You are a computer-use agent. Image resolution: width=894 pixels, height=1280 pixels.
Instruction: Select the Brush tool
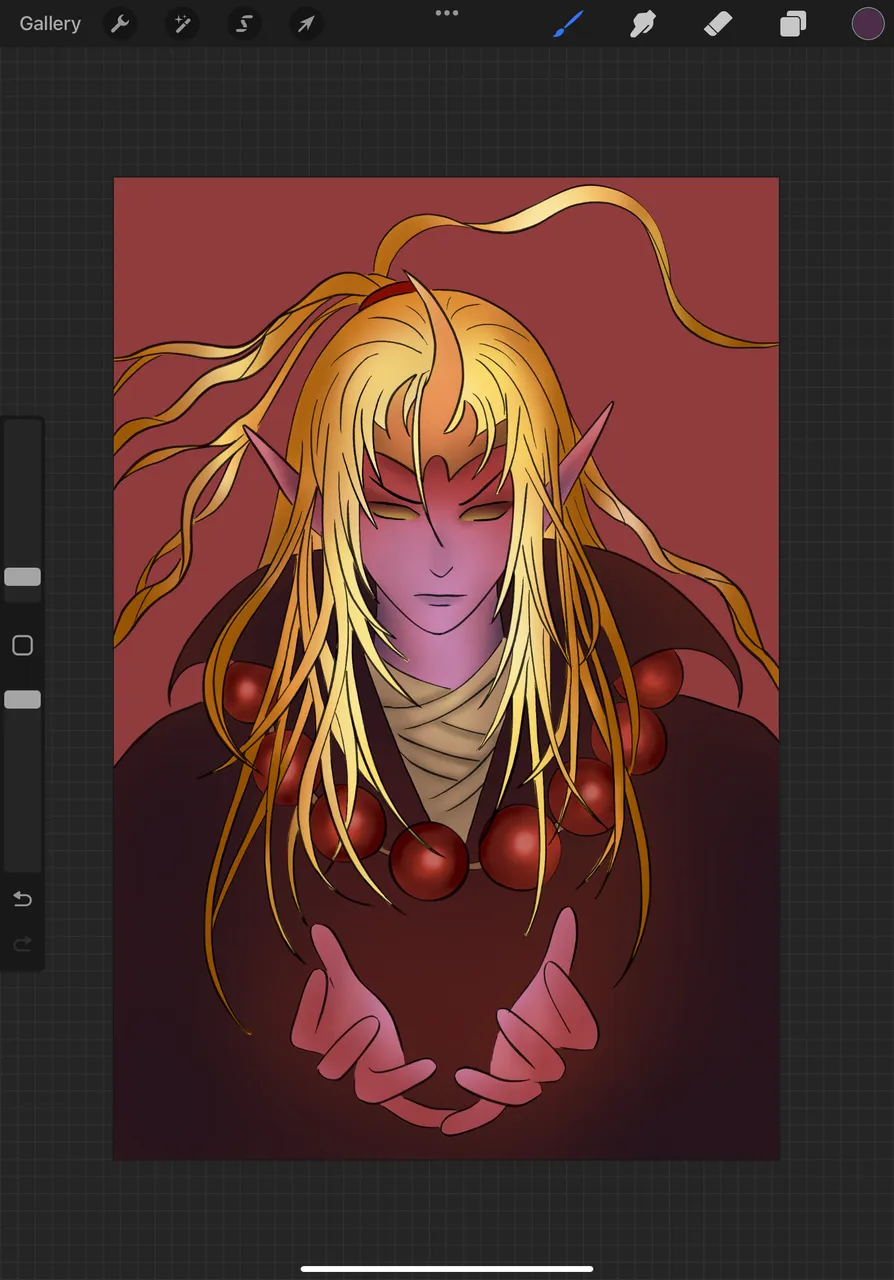[x=568, y=24]
